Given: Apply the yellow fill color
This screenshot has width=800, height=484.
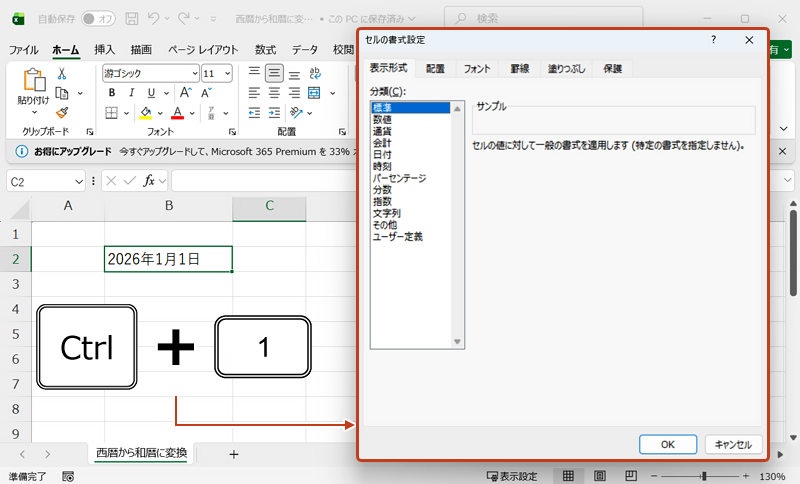Looking at the screenshot, I should click(x=146, y=113).
